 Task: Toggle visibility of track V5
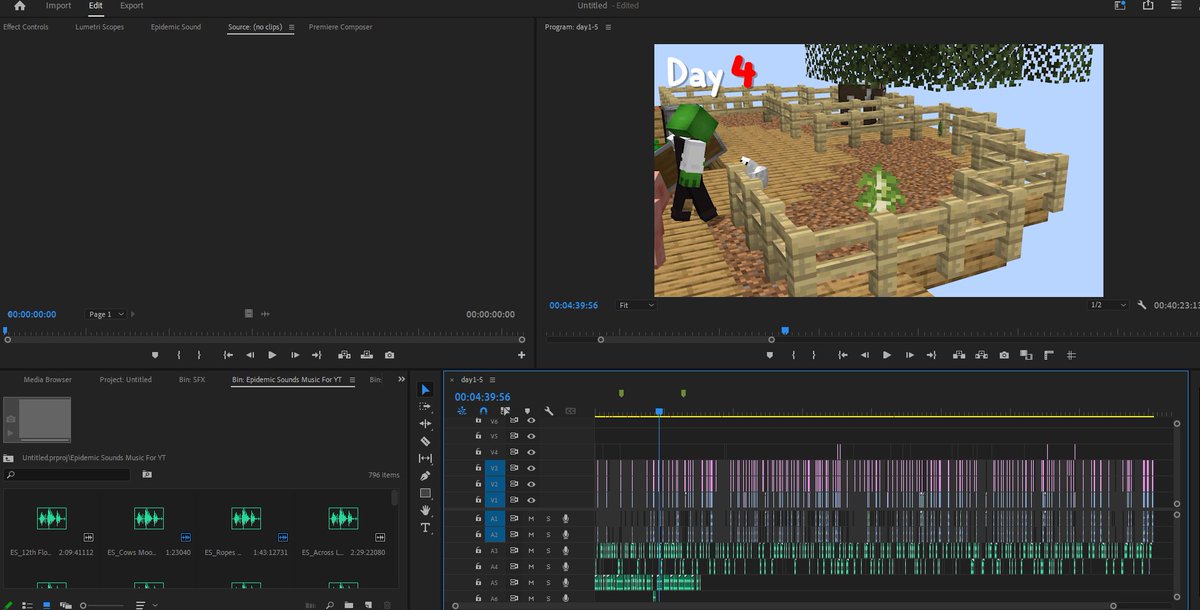531,436
